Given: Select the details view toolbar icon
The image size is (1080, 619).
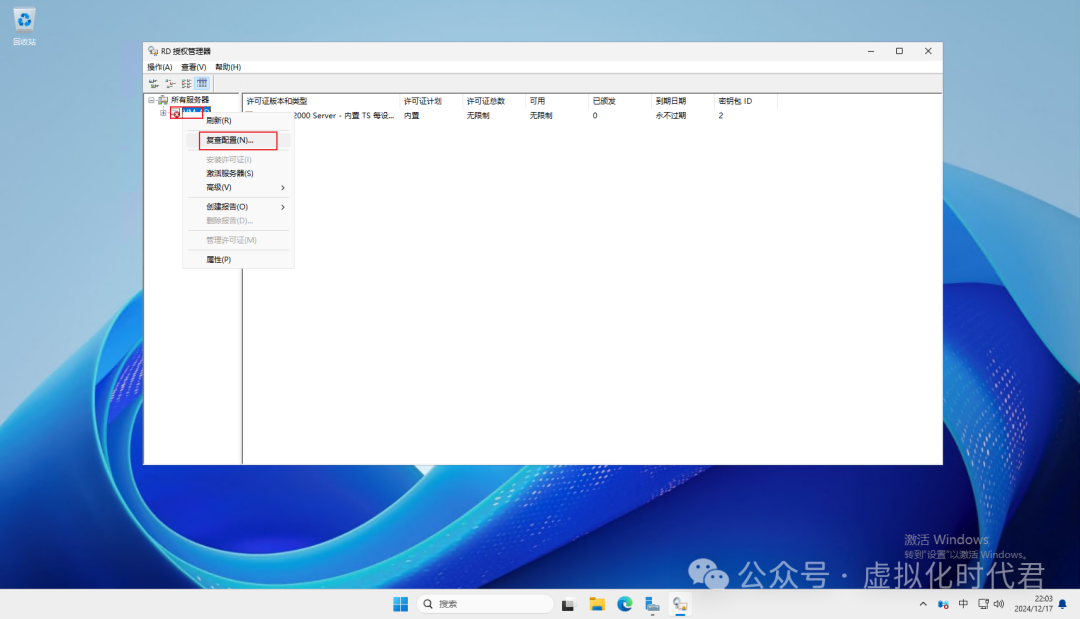Looking at the screenshot, I should tap(202, 83).
